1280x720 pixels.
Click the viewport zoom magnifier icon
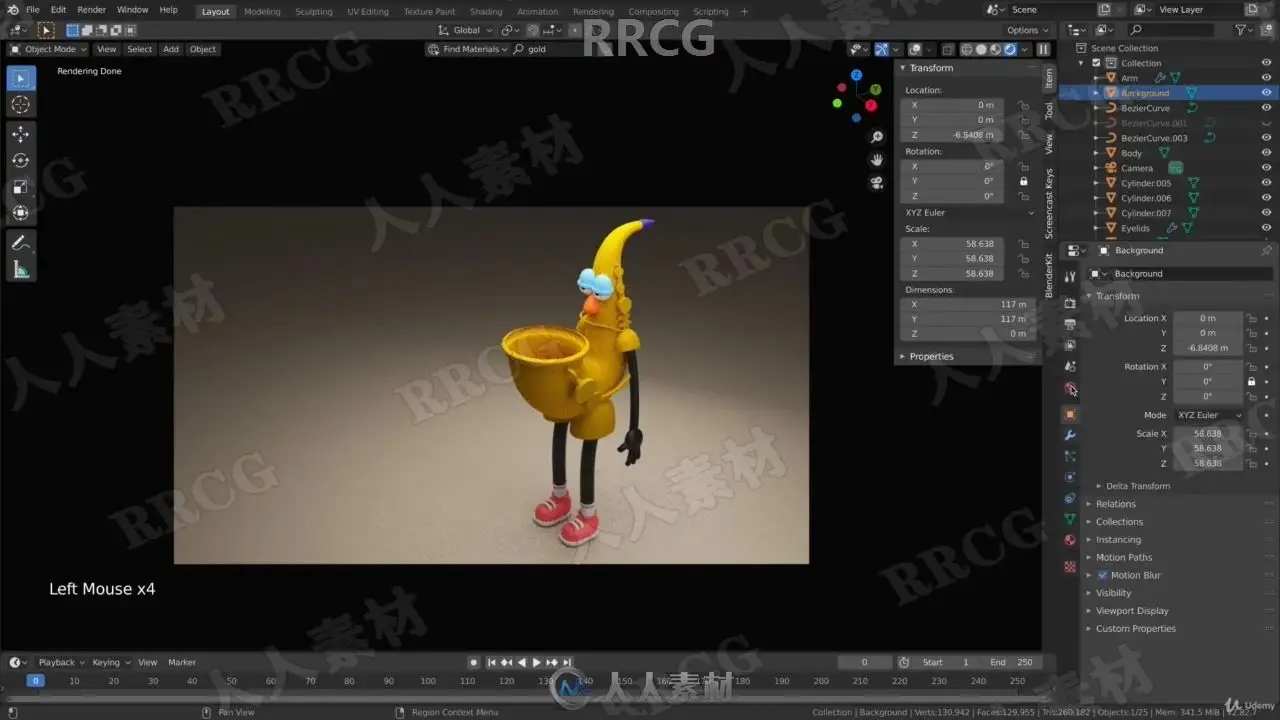[x=877, y=137]
